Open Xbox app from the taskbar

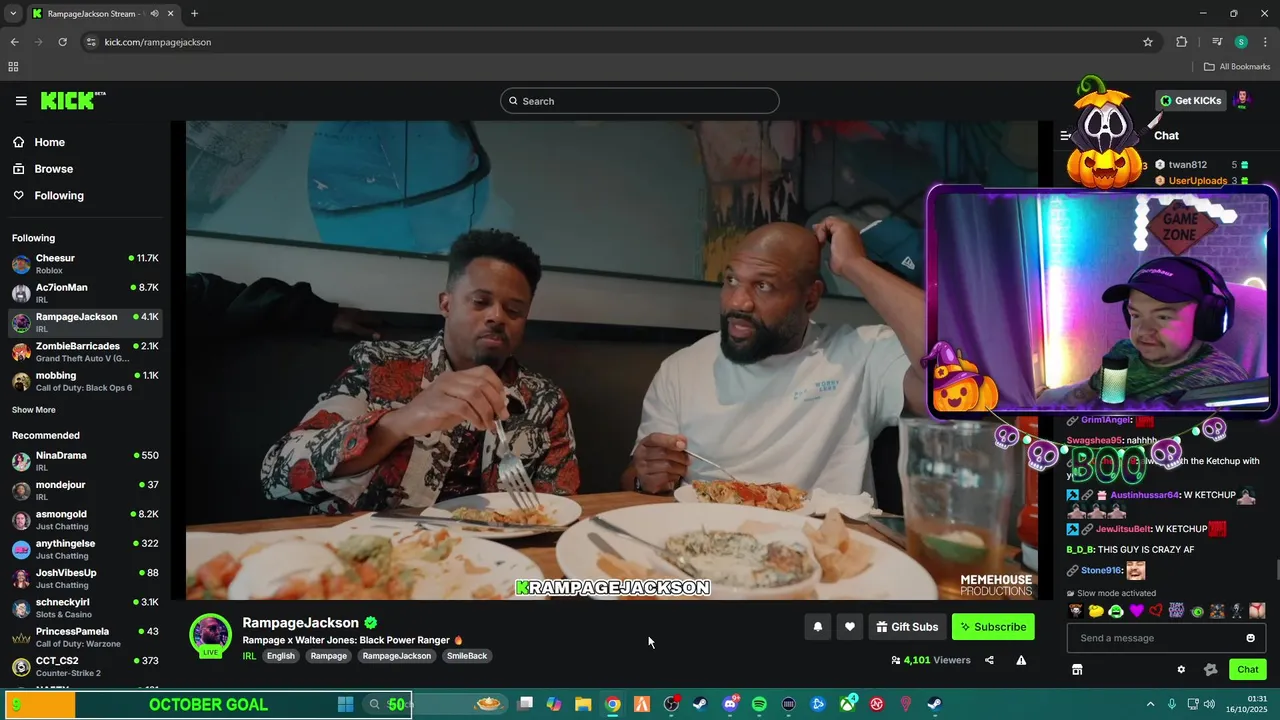coord(848,704)
